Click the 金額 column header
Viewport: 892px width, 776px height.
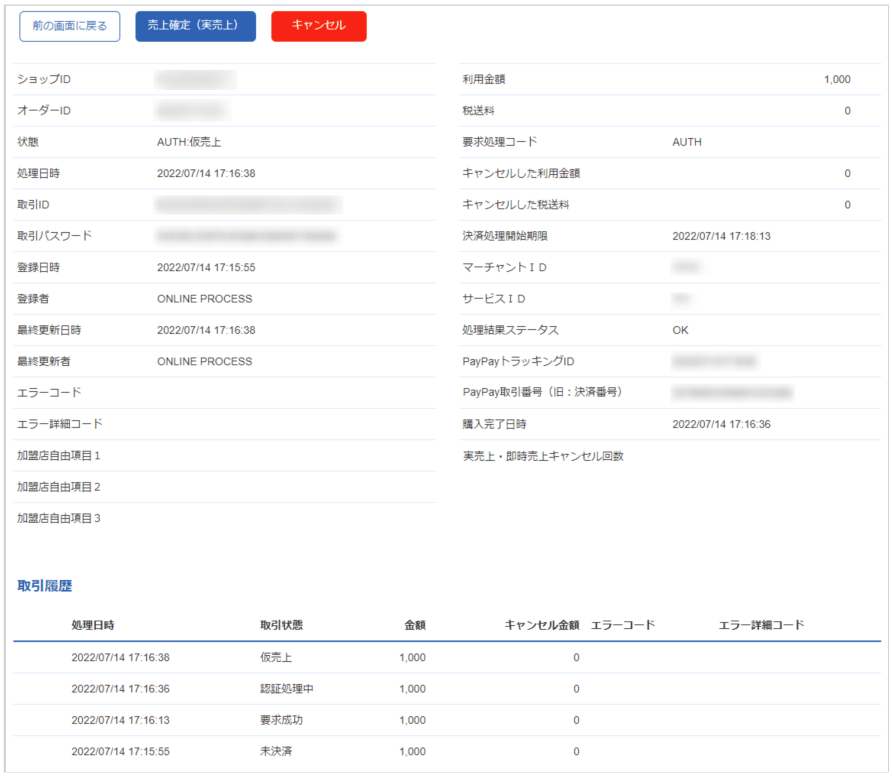(415, 625)
